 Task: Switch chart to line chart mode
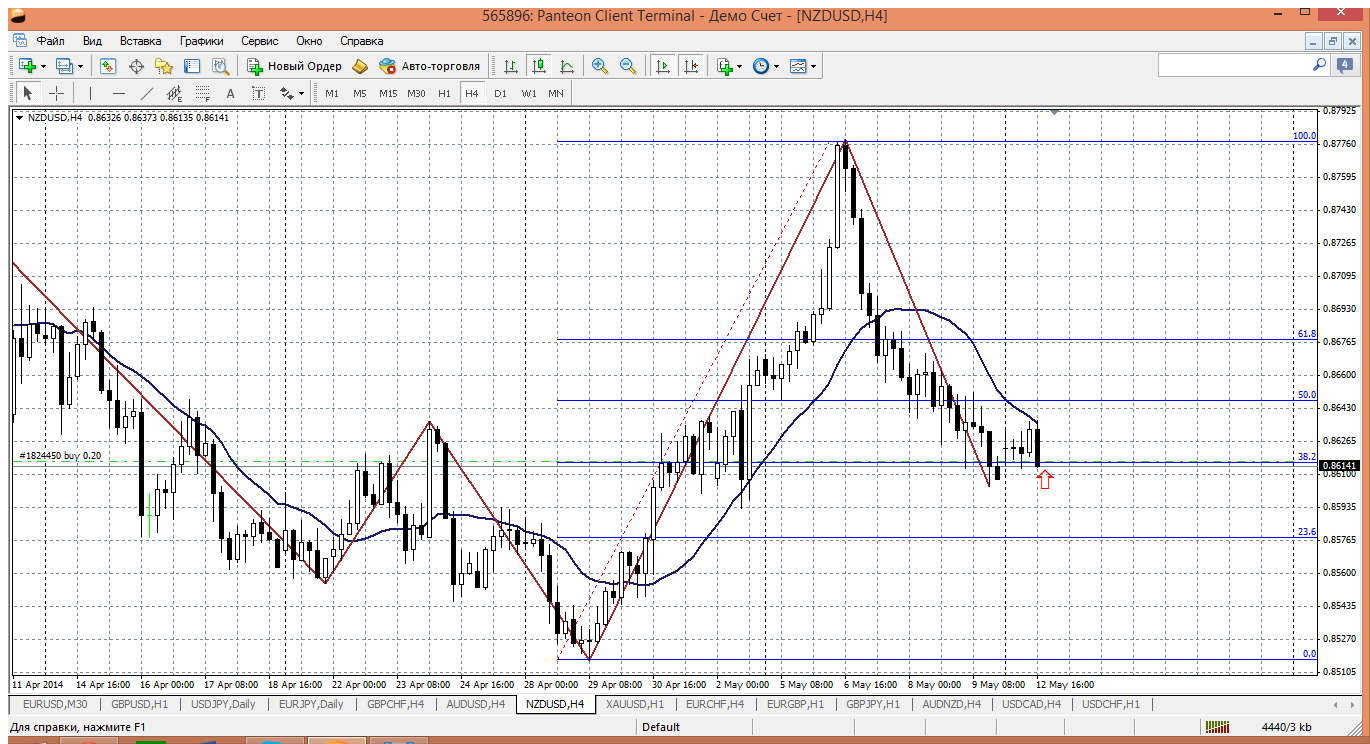[567, 66]
